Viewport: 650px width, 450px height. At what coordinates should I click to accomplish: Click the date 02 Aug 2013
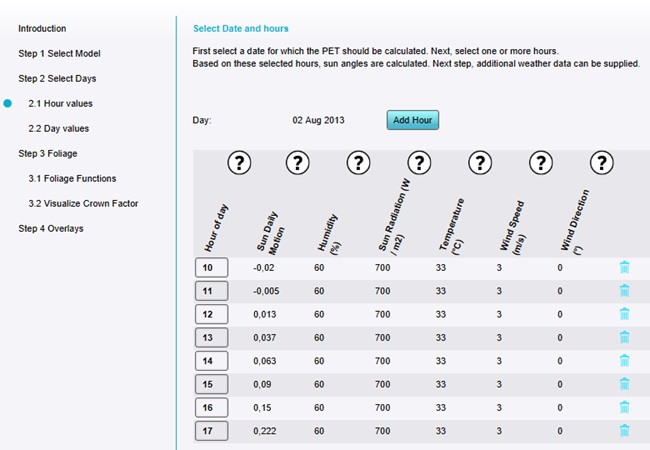point(318,120)
